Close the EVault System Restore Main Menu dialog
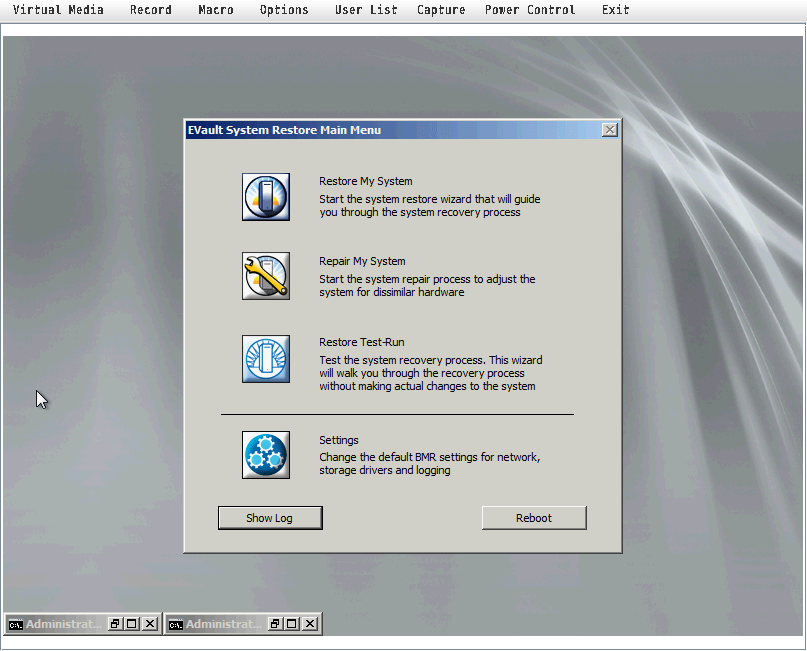The width and height of the screenshot is (807, 651). [x=610, y=130]
